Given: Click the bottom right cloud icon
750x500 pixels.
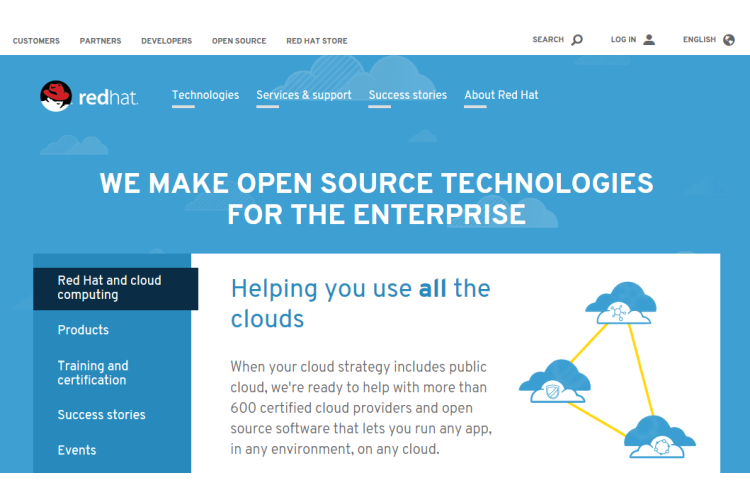Looking at the screenshot, I should 660,439.
